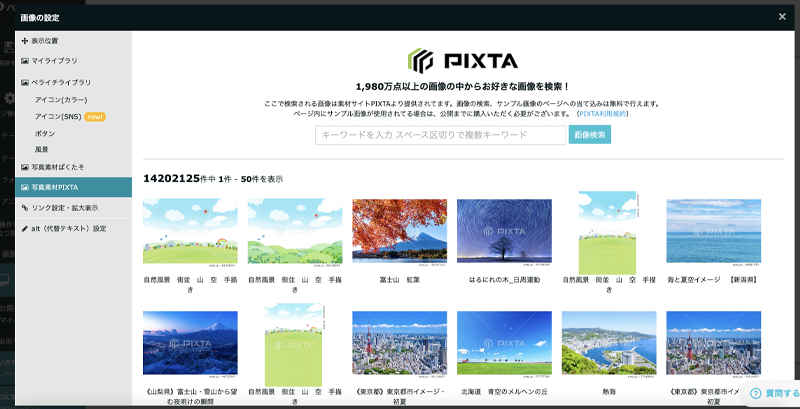Click the 画像検索 search button

point(589,135)
